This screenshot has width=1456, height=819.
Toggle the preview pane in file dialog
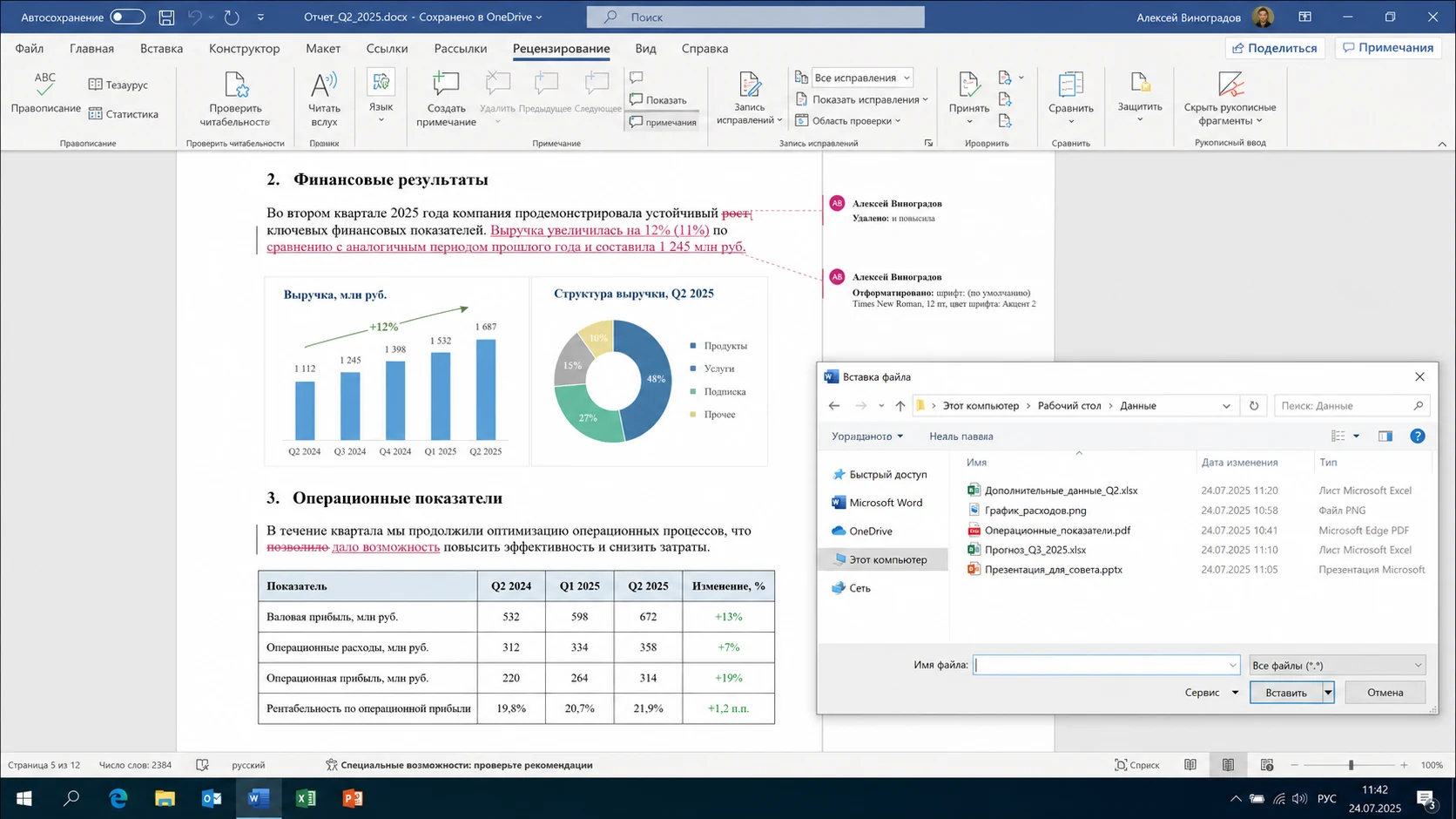tap(1385, 437)
